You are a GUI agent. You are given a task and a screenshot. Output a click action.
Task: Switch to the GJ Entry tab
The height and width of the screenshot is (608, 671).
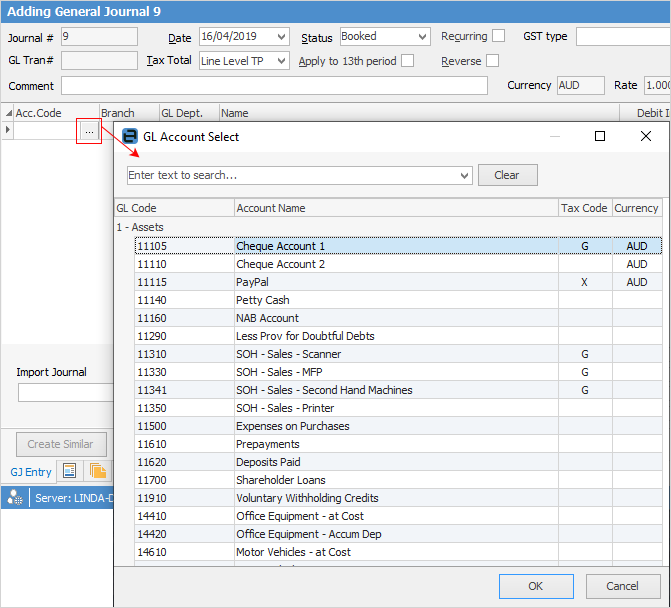pyautogui.click(x=31, y=472)
